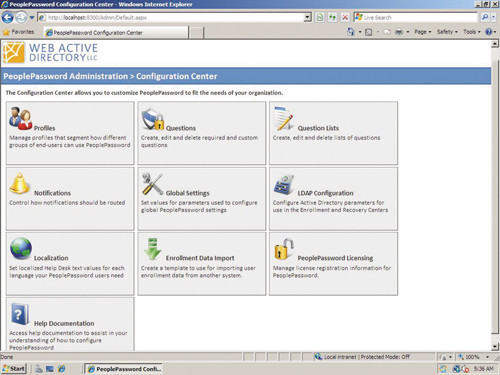Image resolution: width=500 pixels, height=375 pixels.
Task: Click the Read Mail envelope icon
Action: click(x=387, y=32)
